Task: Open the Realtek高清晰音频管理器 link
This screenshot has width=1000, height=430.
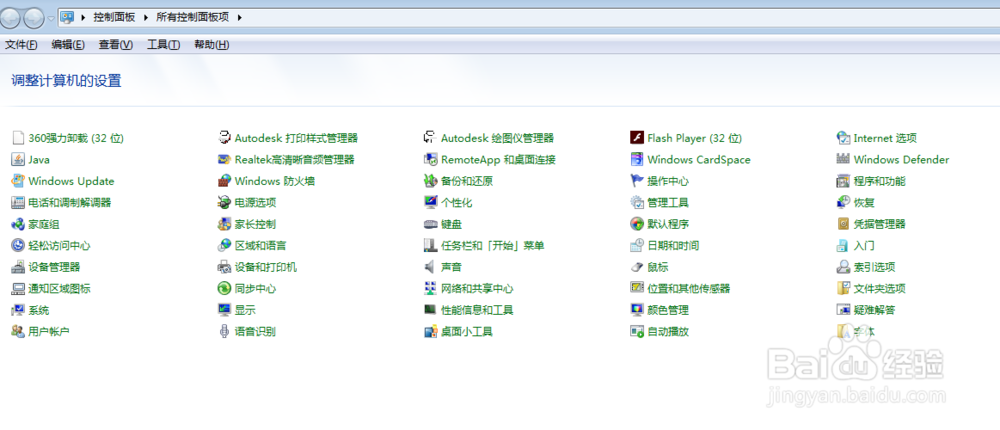Action: (295, 159)
